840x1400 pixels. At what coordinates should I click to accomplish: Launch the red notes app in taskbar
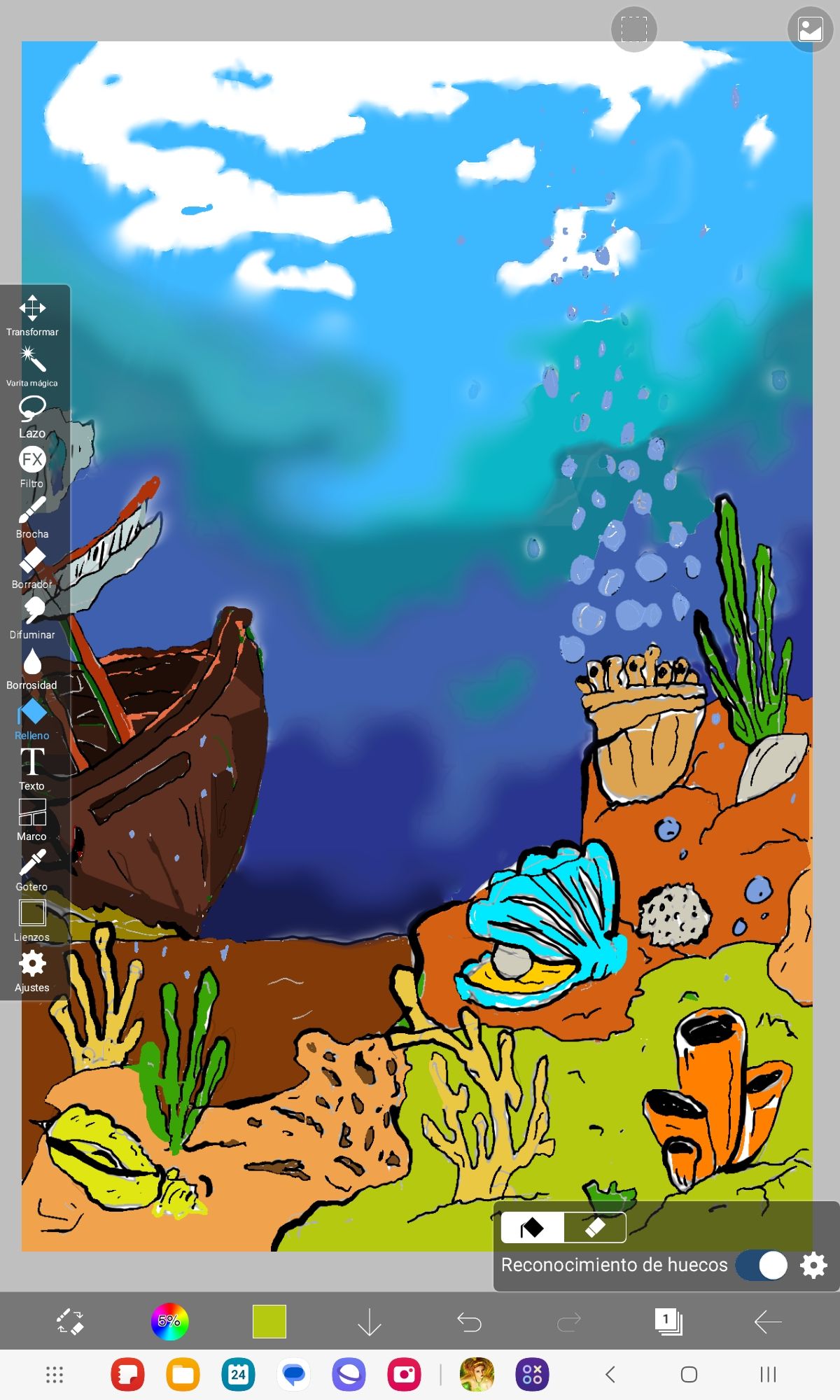127,1374
